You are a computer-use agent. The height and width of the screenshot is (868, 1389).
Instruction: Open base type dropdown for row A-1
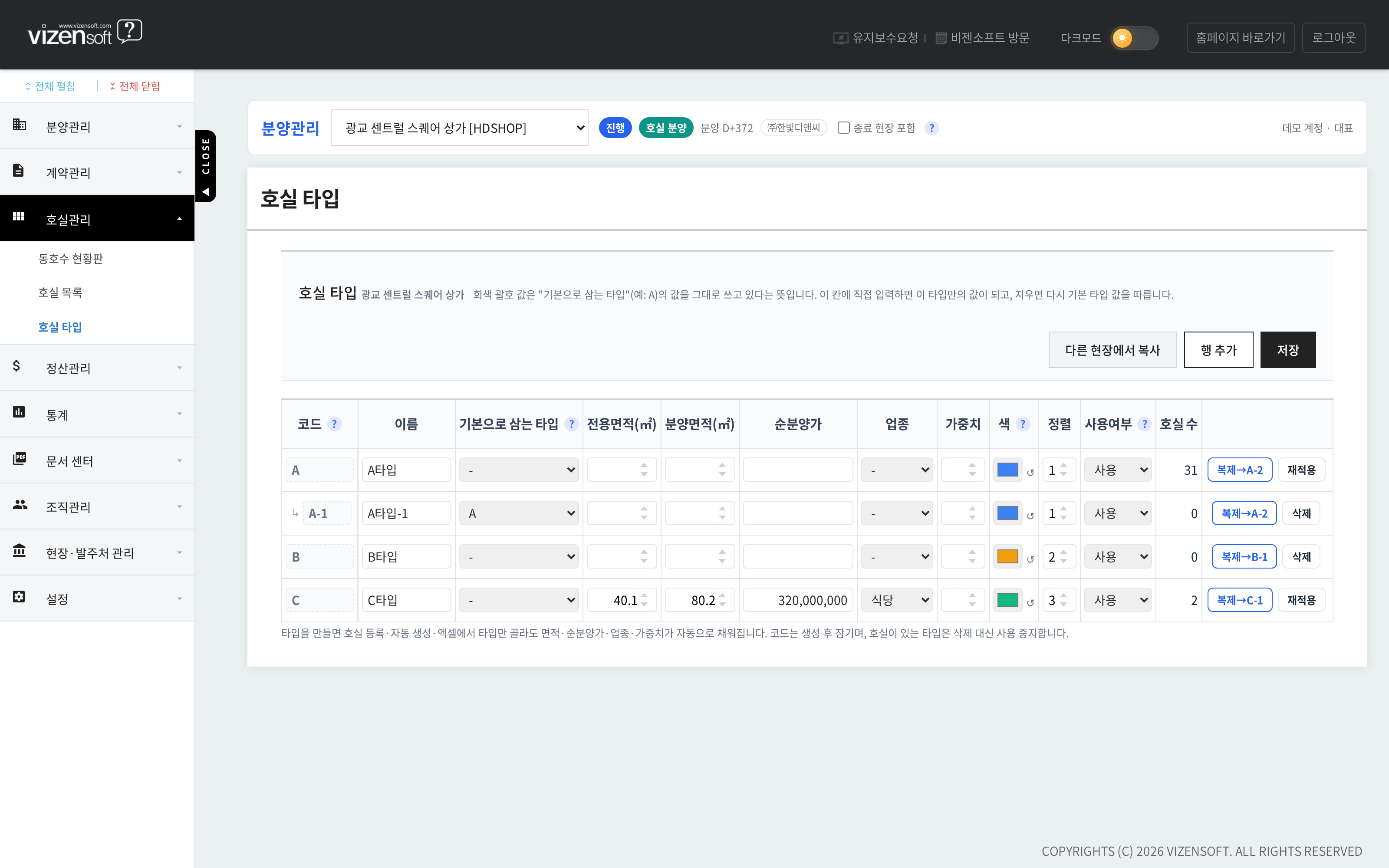519,513
